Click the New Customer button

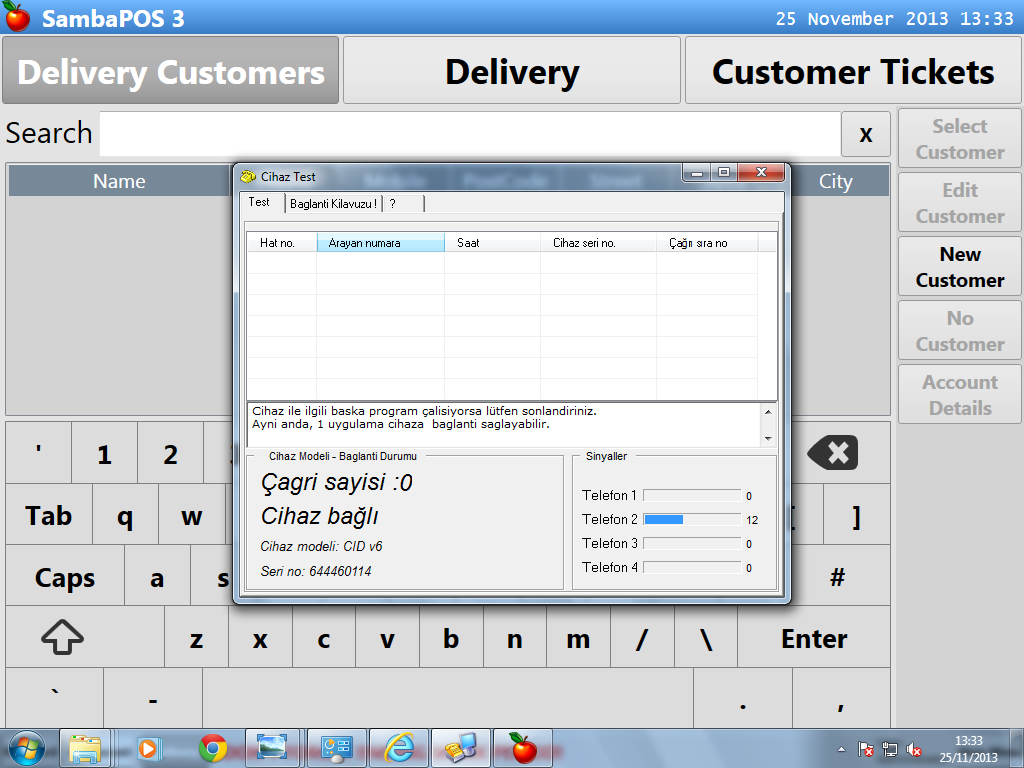pyautogui.click(x=959, y=268)
